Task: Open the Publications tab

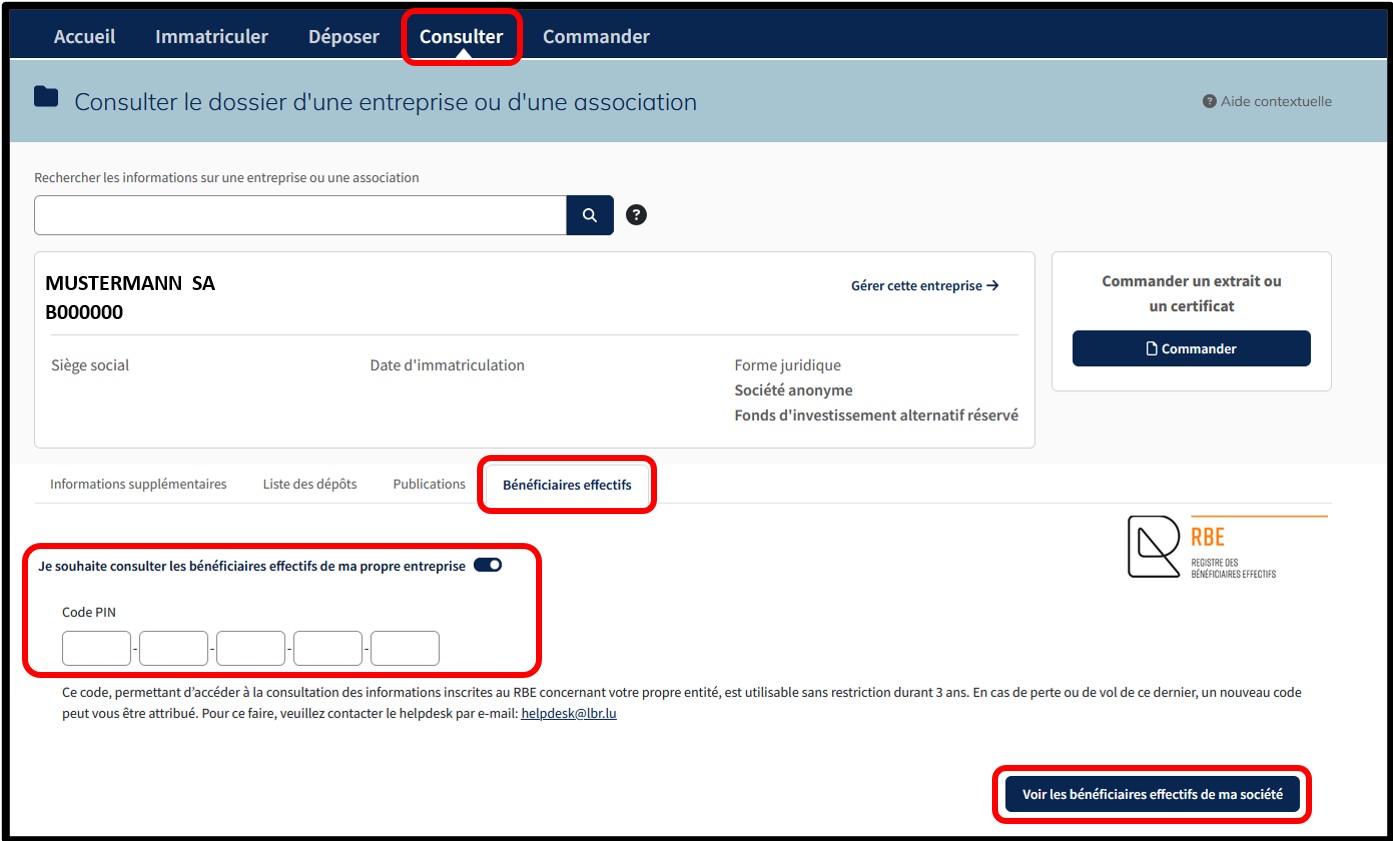Action: [x=429, y=484]
